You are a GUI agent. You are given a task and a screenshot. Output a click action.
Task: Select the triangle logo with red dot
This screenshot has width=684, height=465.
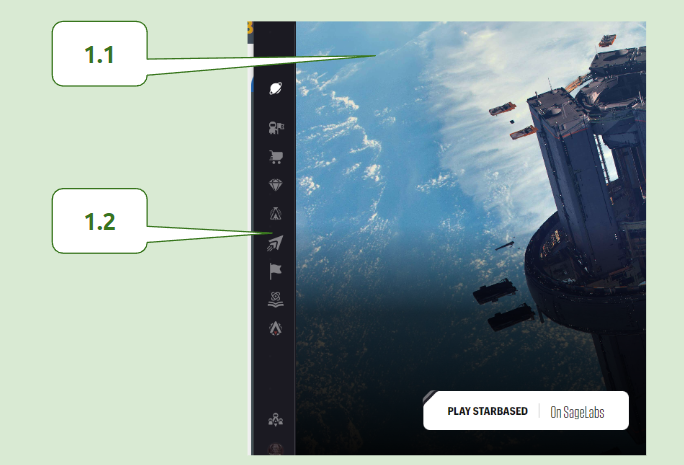tap(276, 328)
